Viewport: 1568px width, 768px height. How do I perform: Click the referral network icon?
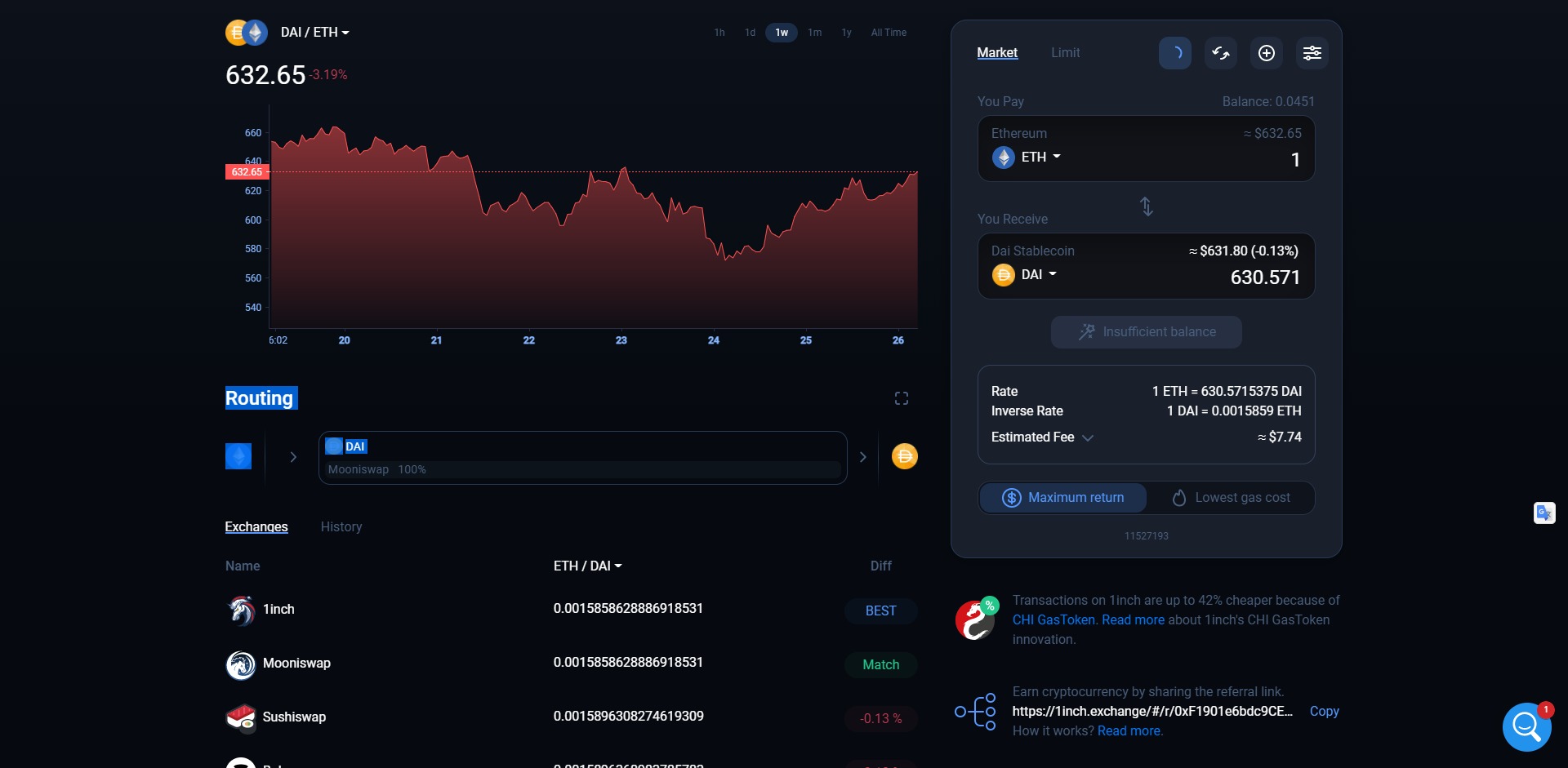coord(976,712)
